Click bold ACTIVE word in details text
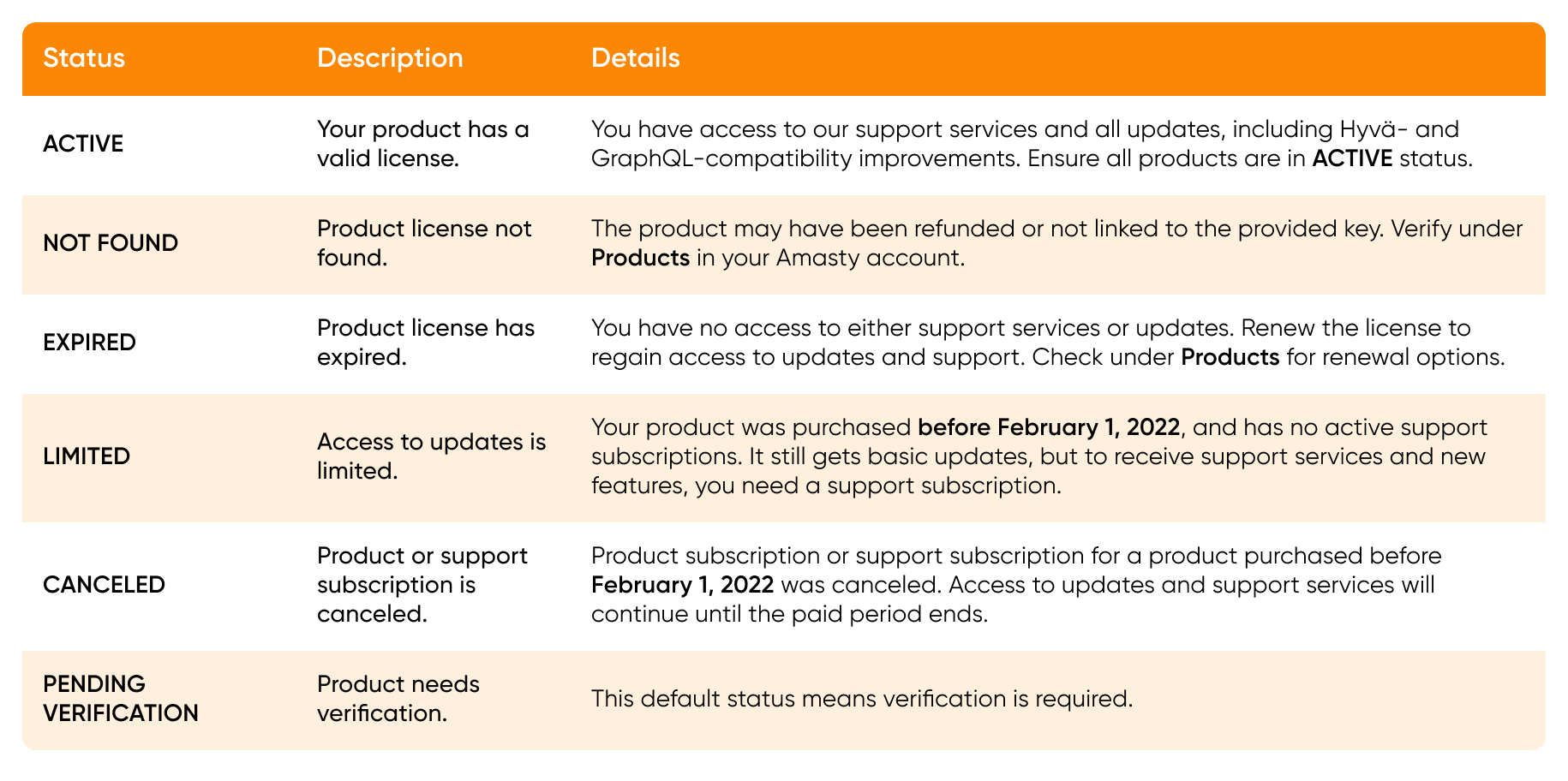The image size is (1568, 781). point(1352,158)
